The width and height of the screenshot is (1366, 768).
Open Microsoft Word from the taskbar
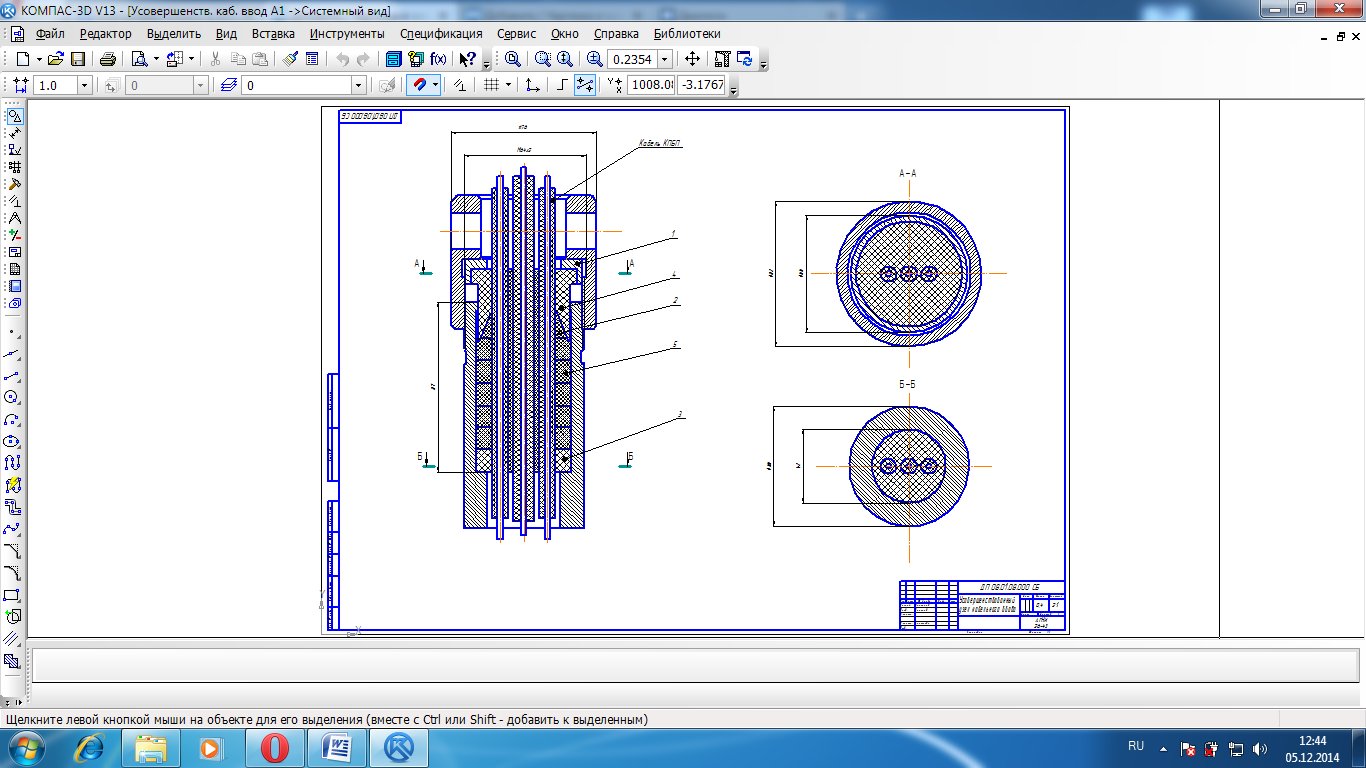[337, 748]
